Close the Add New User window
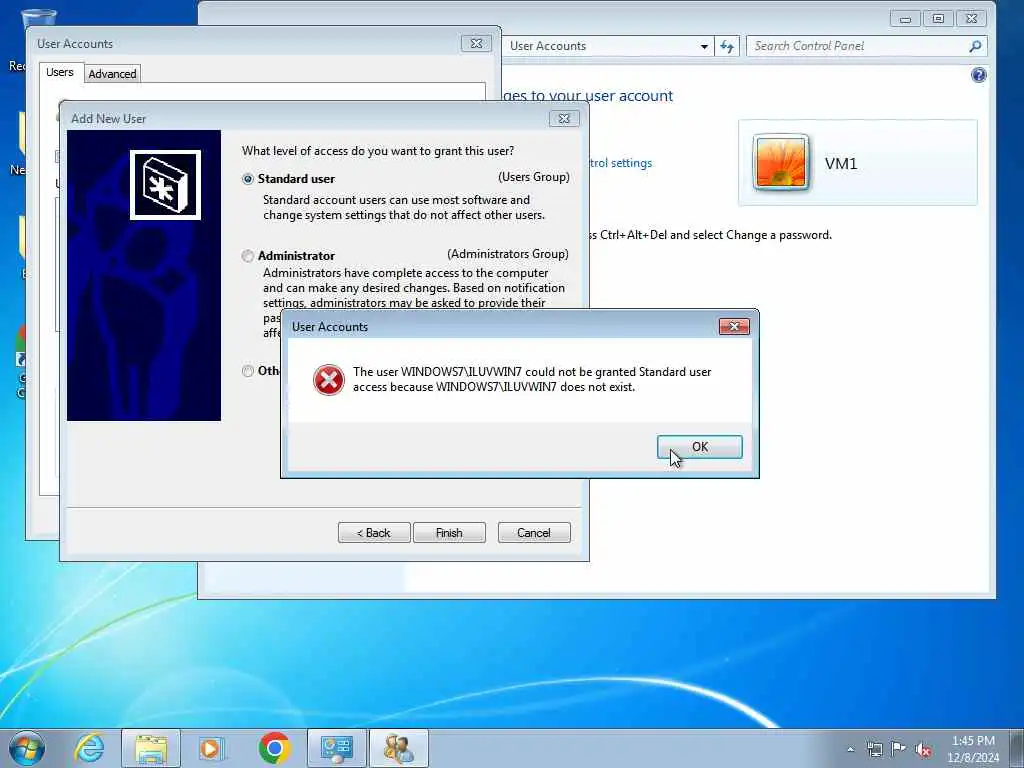 tap(564, 118)
